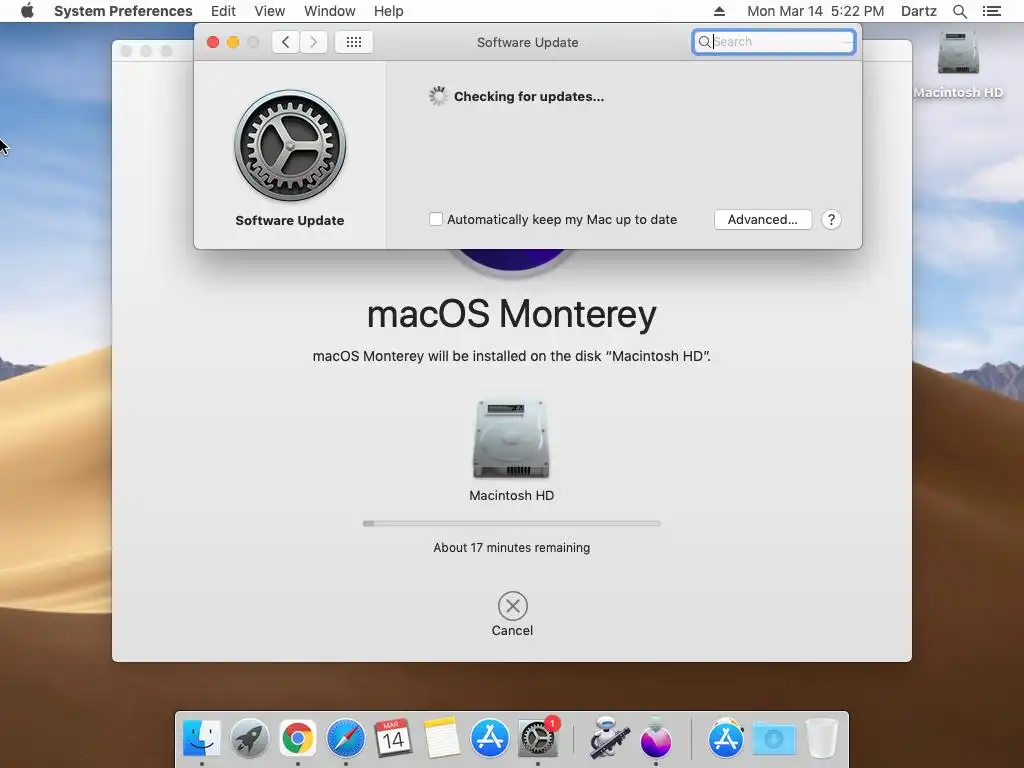Click the macOS Monterey title
Screen dimensions: 1024x768
tap(511, 313)
